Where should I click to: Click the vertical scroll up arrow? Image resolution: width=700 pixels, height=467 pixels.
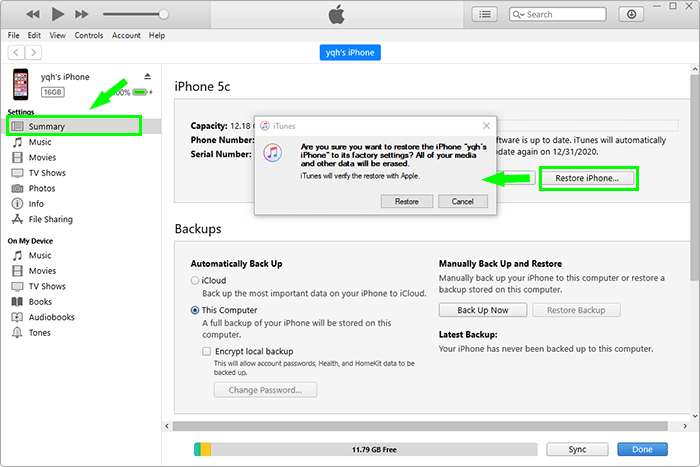pos(695,69)
